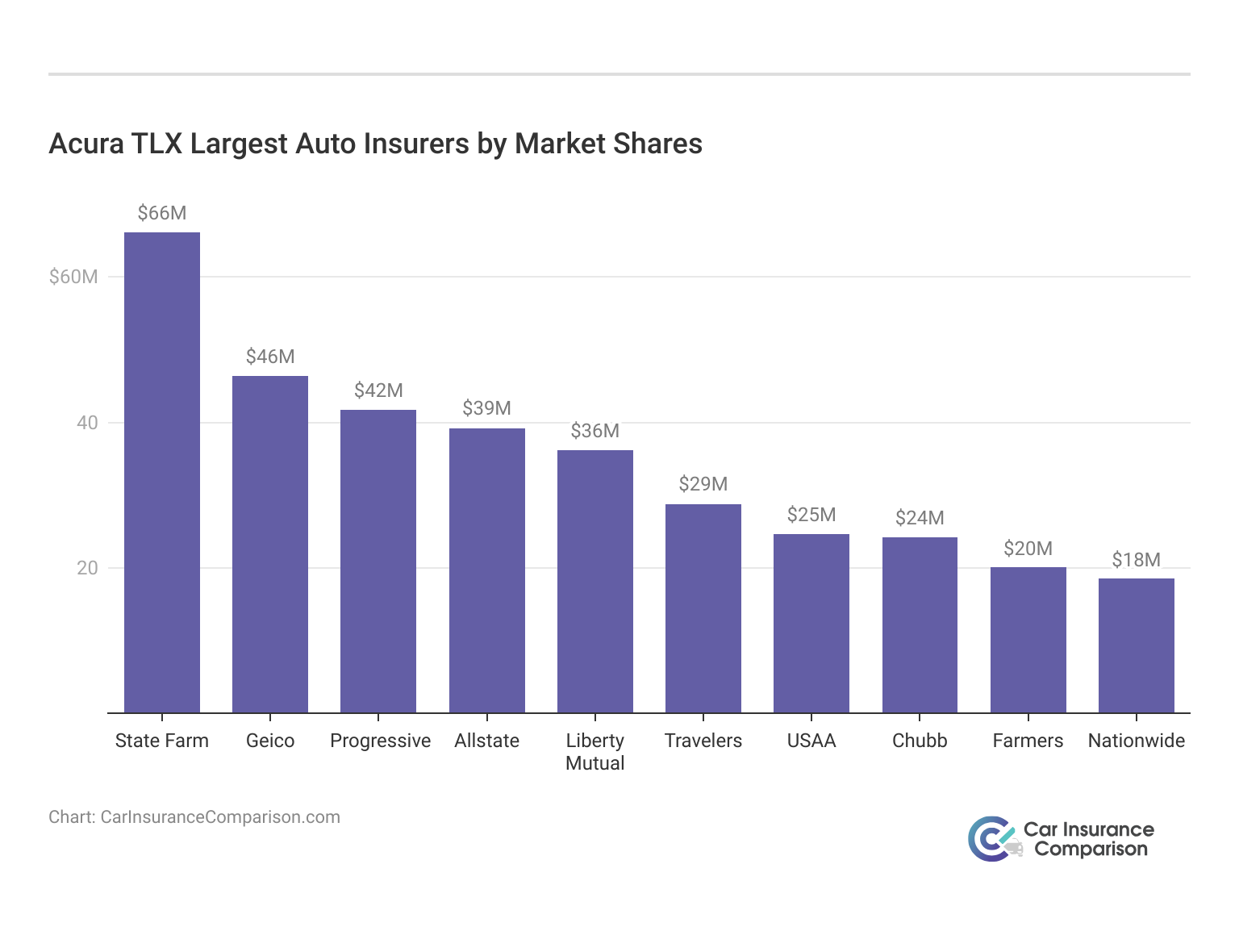This screenshot has width=1239, height=952.
Task: Click the Liberty Mutual bar
Action: coord(595,582)
